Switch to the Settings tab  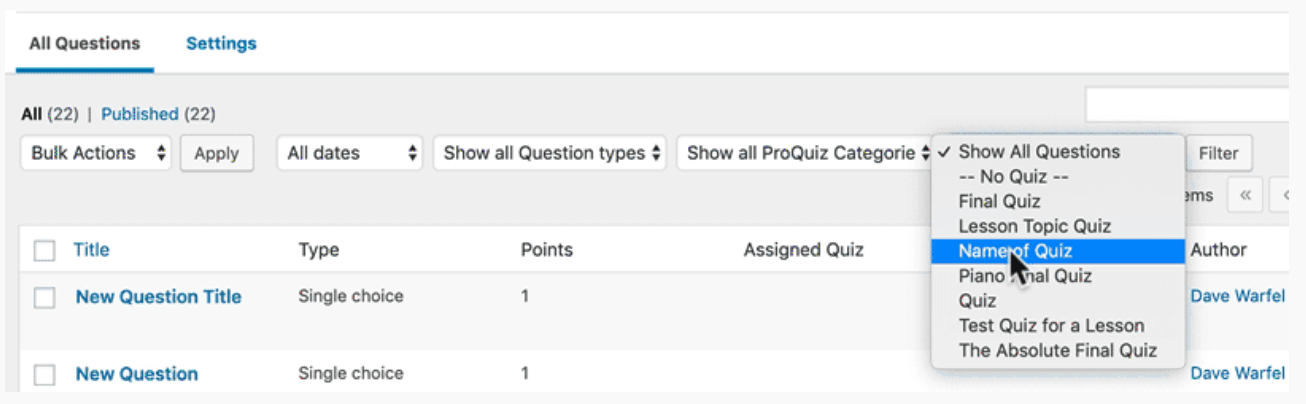[221, 43]
